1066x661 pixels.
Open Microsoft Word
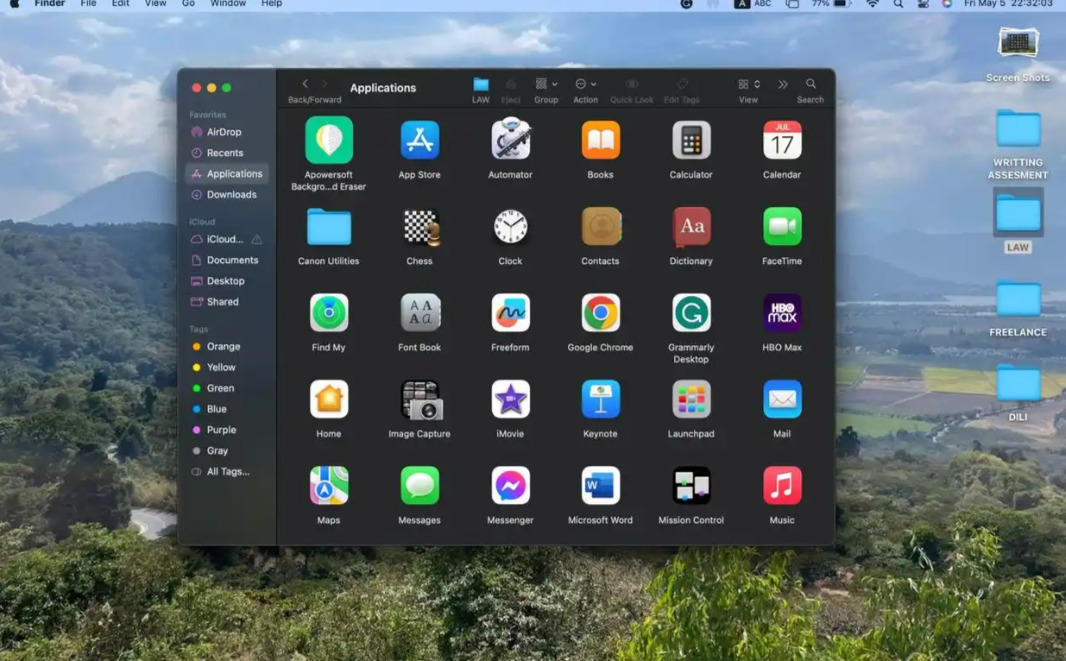pyautogui.click(x=600, y=486)
